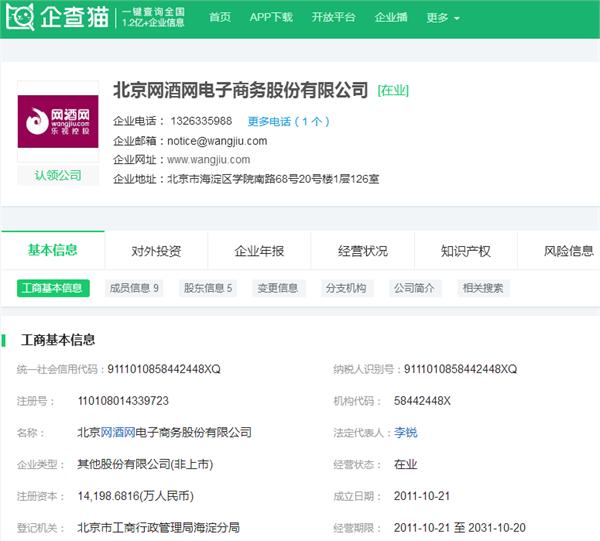600x541 pixels.
Task: Switch to the 对外投资 tab
Action: (156, 251)
